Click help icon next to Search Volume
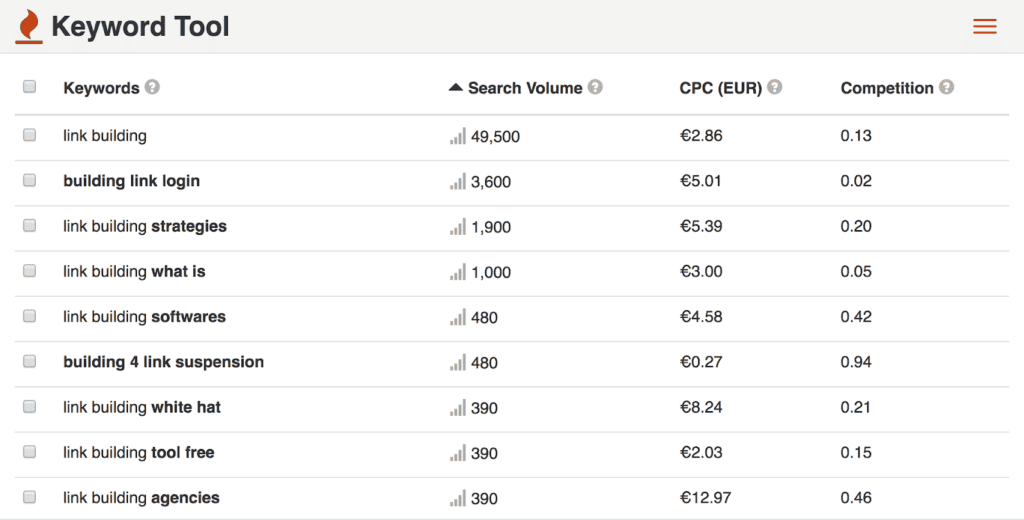Image resolution: width=1024 pixels, height=520 pixels. tap(595, 87)
